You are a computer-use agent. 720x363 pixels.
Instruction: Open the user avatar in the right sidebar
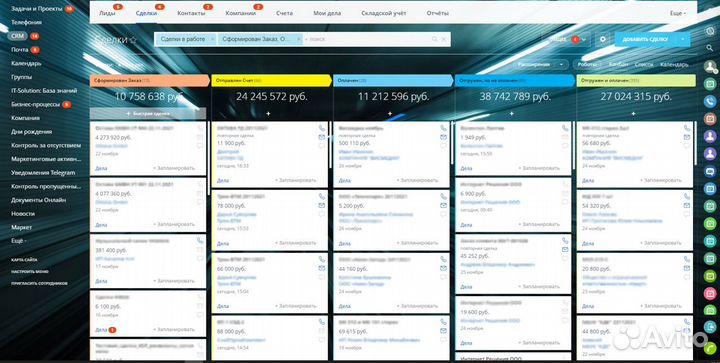[710, 66]
